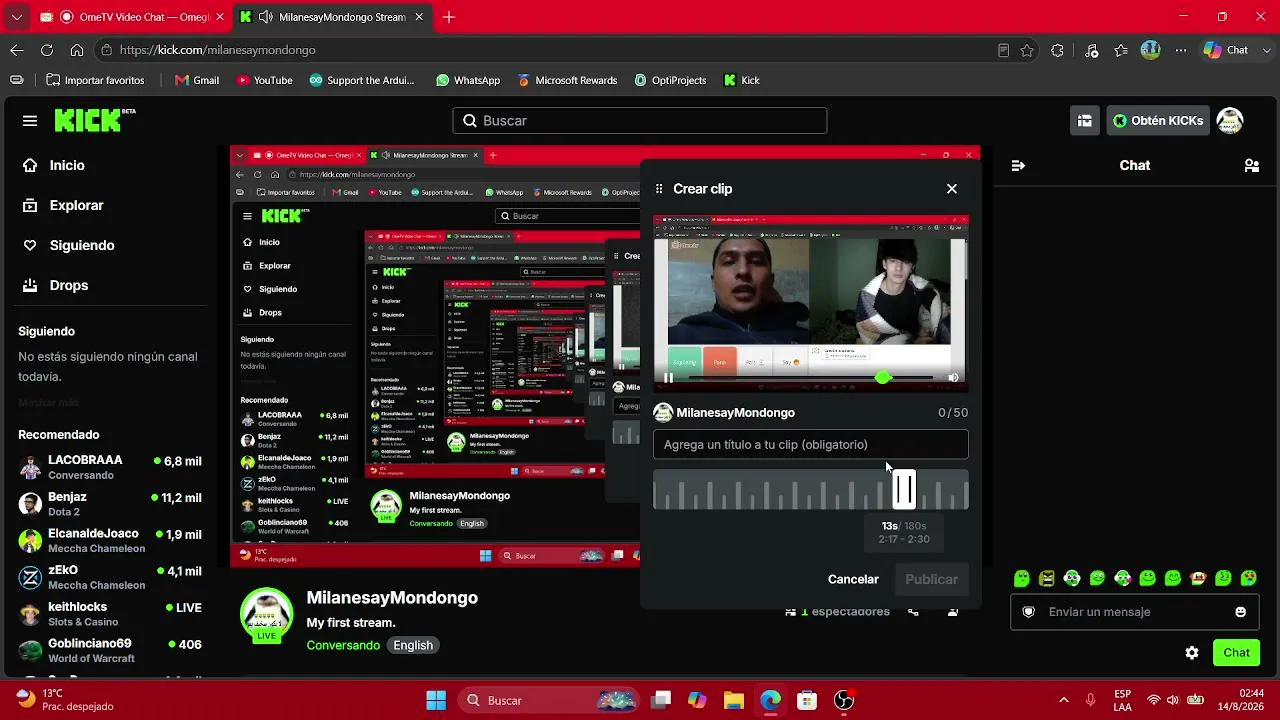This screenshot has height=720, width=1280.
Task: Pause the clip preview playback
Action: pyautogui.click(x=668, y=377)
